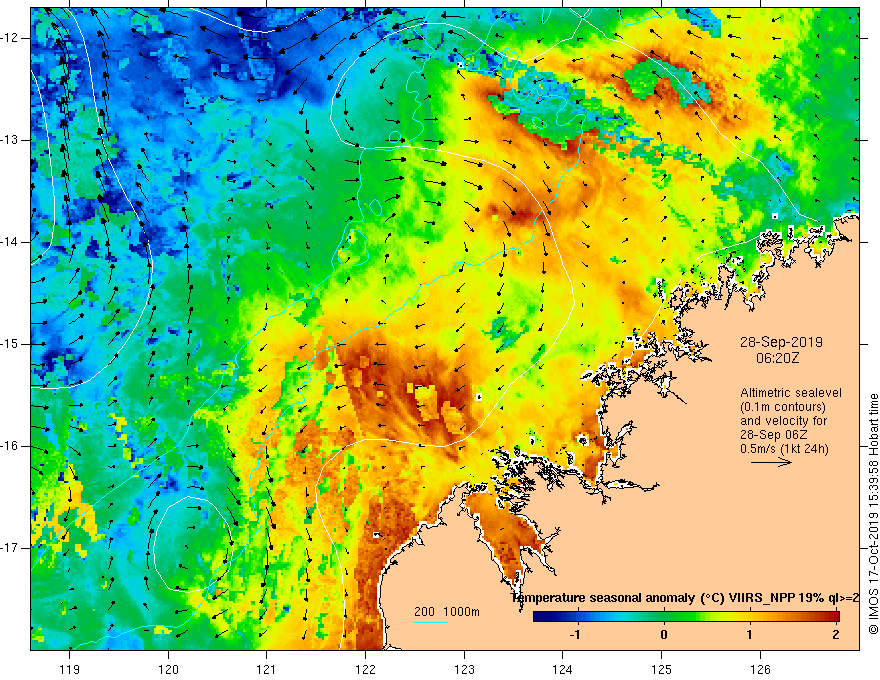Click longitude axis label 122
This screenshot has width=880, height=680.
pyautogui.click(x=365, y=669)
